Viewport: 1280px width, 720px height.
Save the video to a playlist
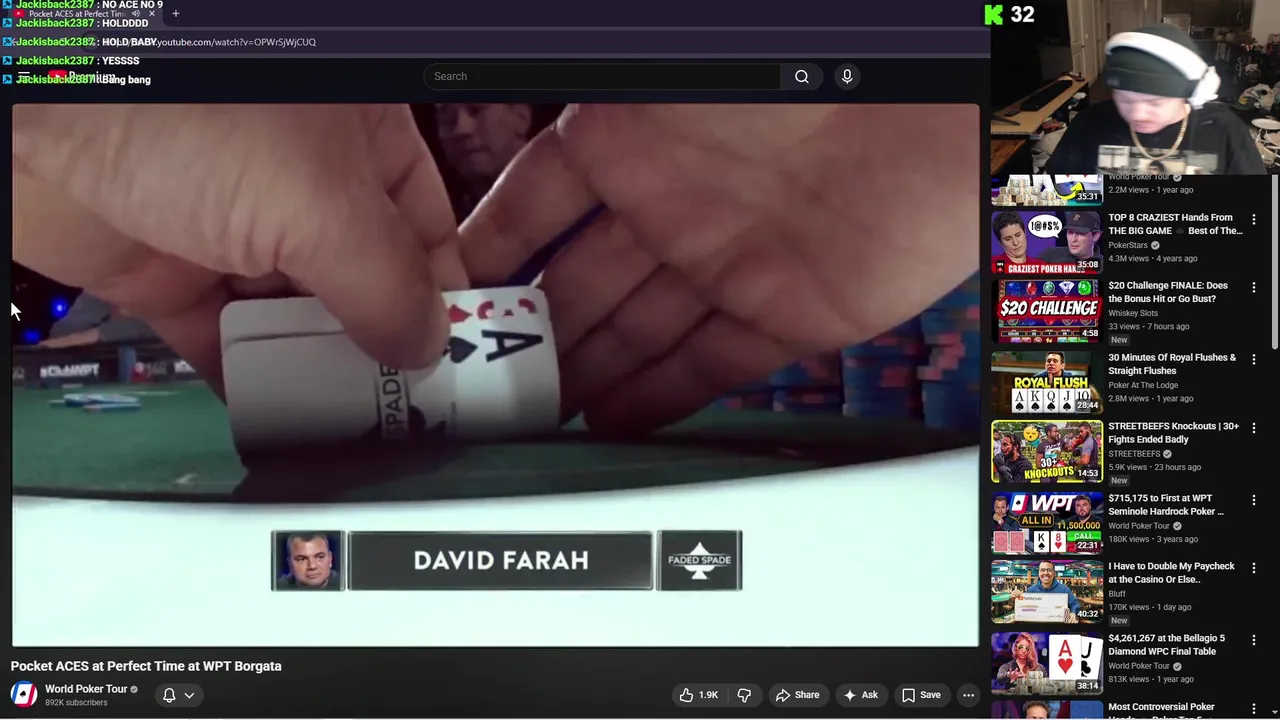coord(921,695)
